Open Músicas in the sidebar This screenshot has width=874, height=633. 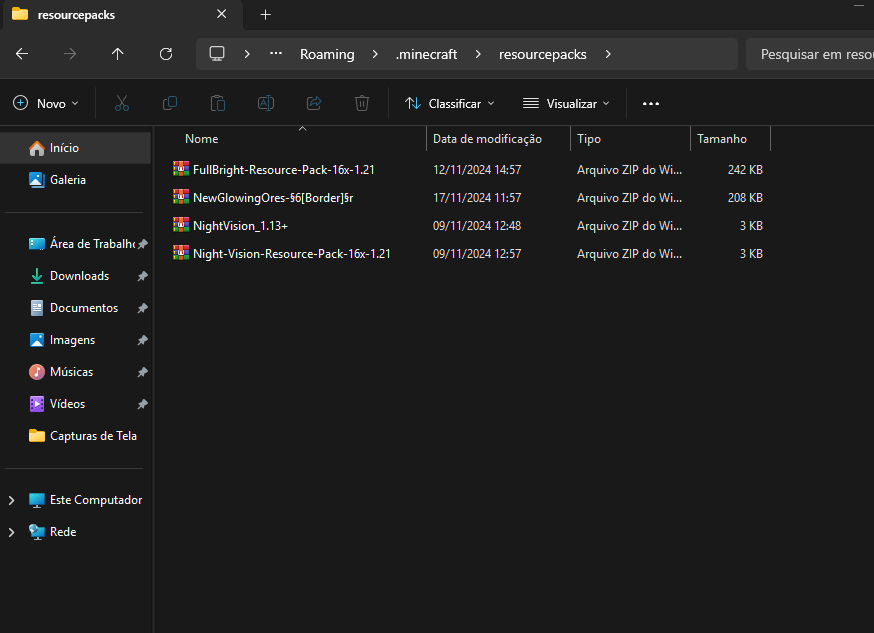76,372
